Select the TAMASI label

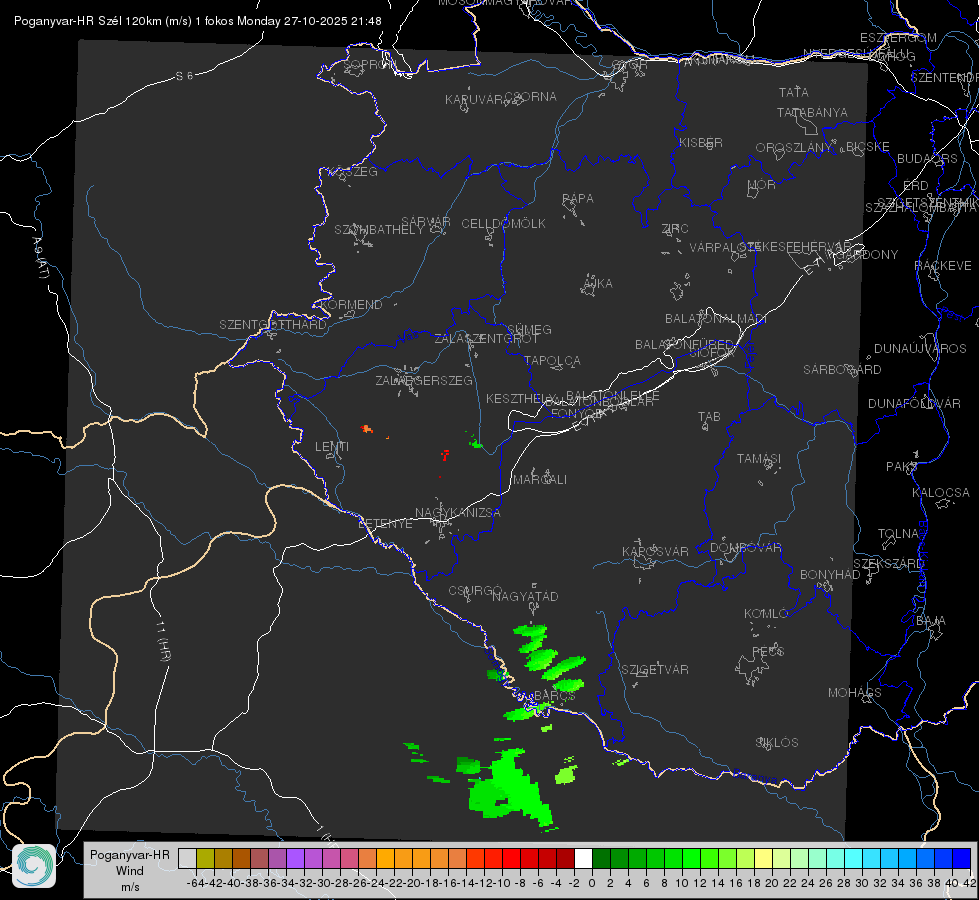pos(759,458)
